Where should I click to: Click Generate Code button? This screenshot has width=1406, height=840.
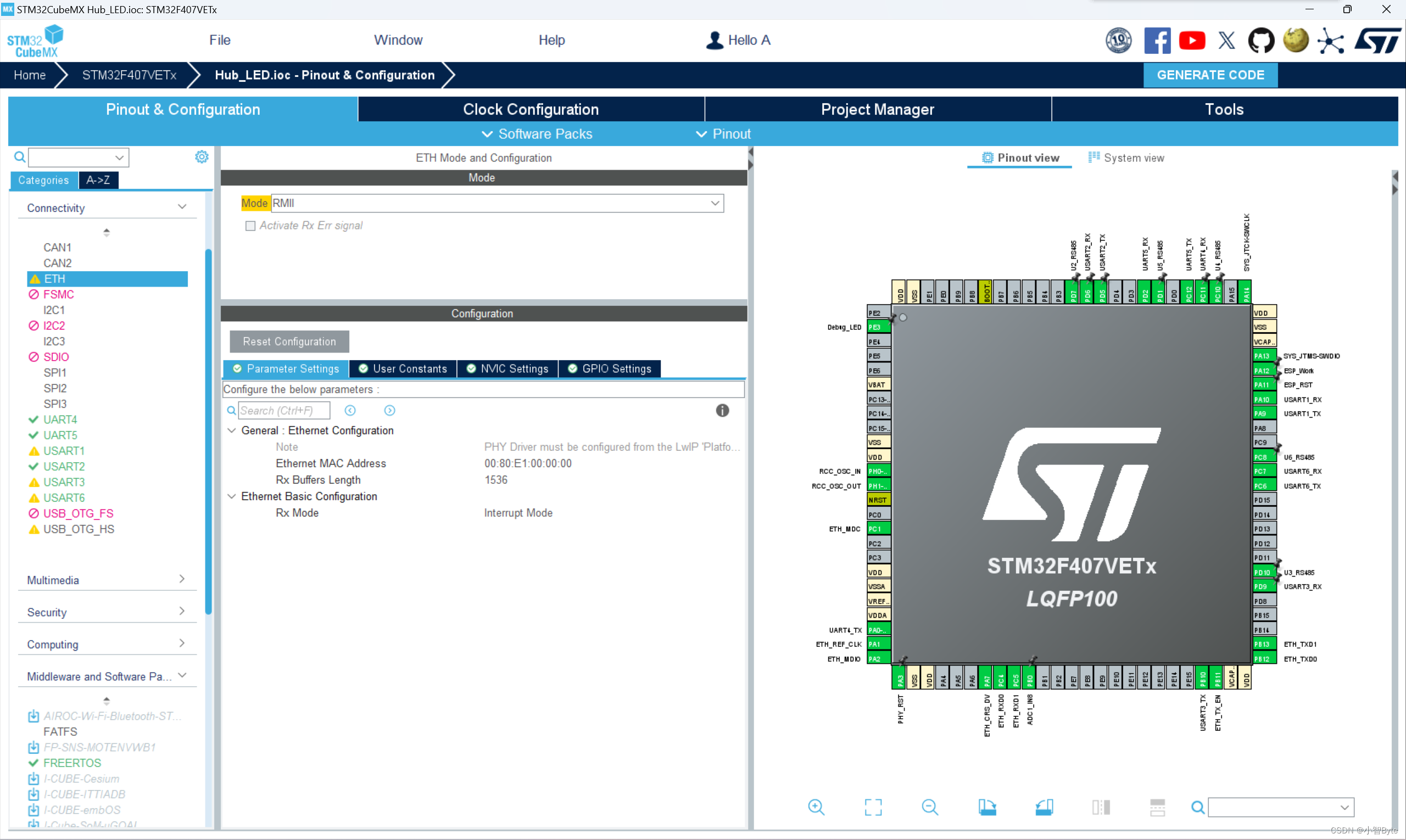pyautogui.click(x=1209, y=74)
